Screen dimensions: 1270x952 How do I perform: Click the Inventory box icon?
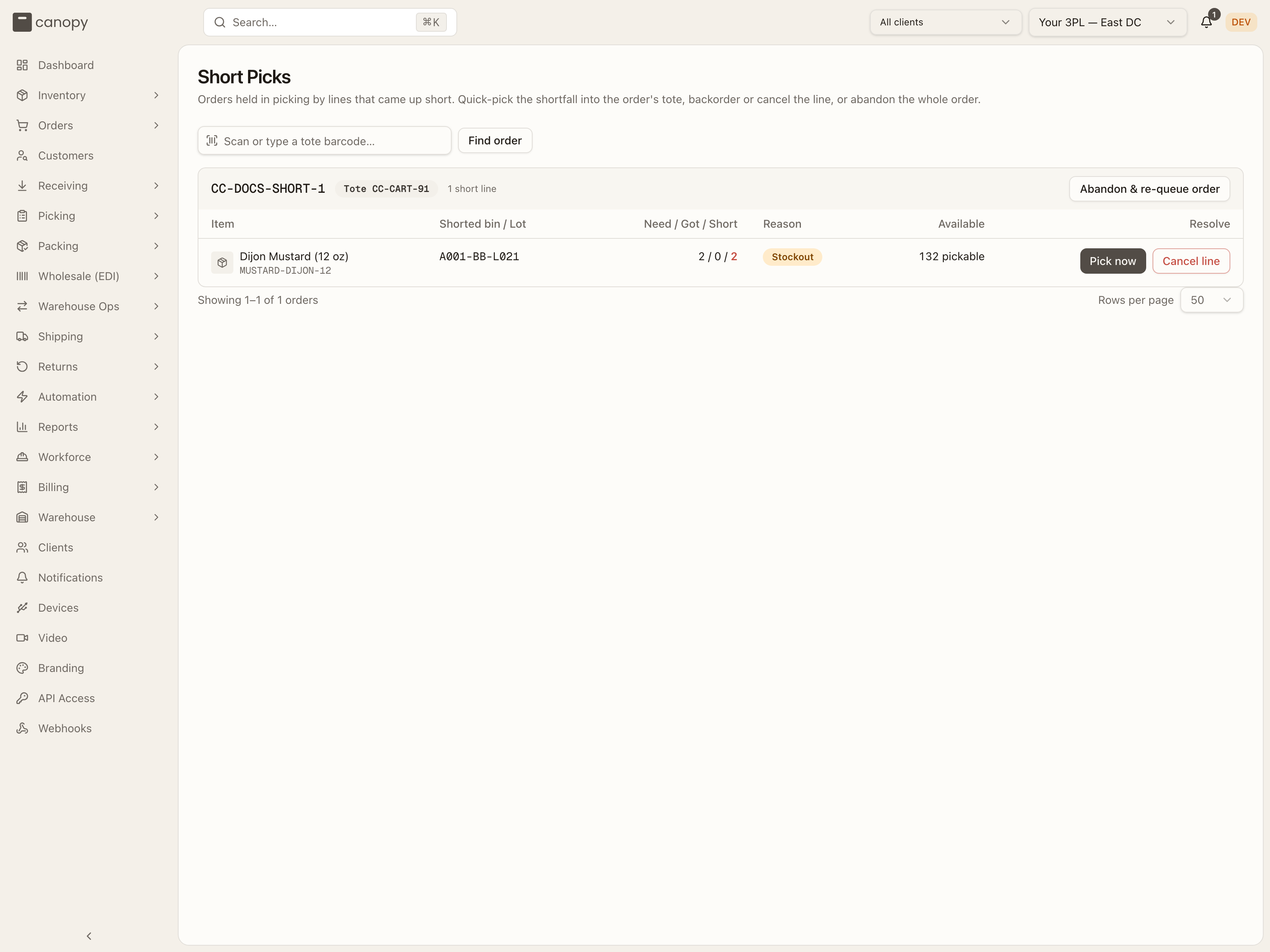tap(22, 95)
